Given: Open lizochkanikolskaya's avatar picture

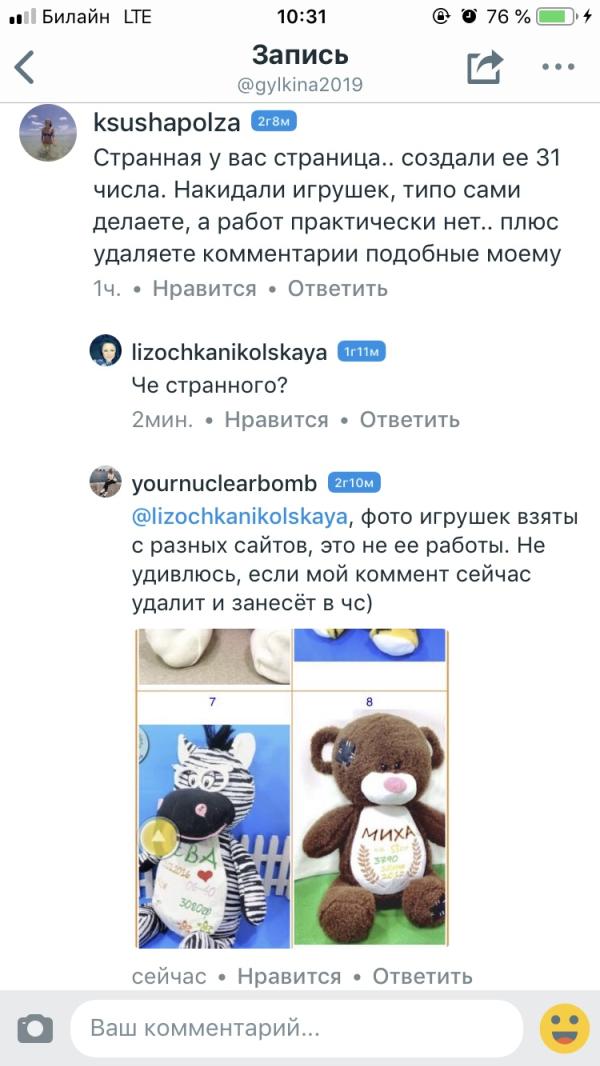Looking at the screenshot, I should [106, 350].
